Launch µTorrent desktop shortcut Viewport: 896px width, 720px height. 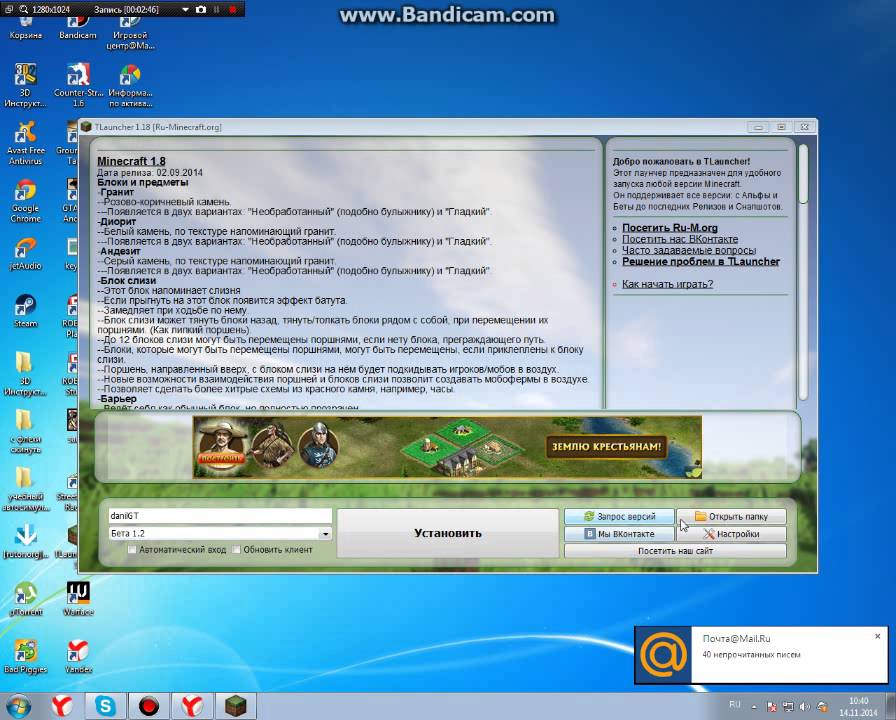point(26,598)
